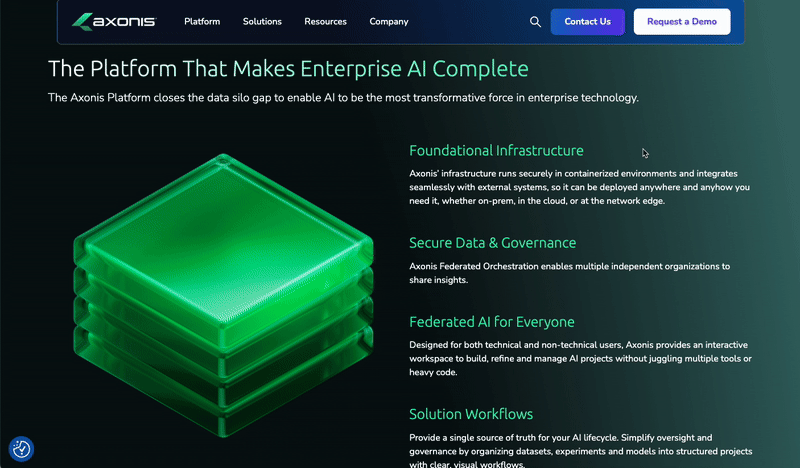800x468 pixels.
Task: Open the Platform menu
Action: [202, 21]
